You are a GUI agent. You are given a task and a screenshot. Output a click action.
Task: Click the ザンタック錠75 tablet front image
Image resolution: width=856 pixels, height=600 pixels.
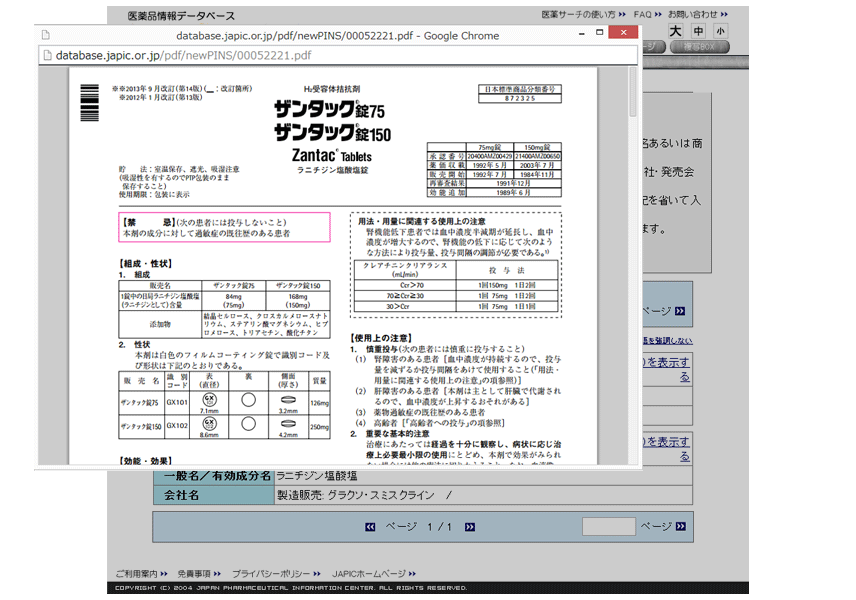(209, 400)
